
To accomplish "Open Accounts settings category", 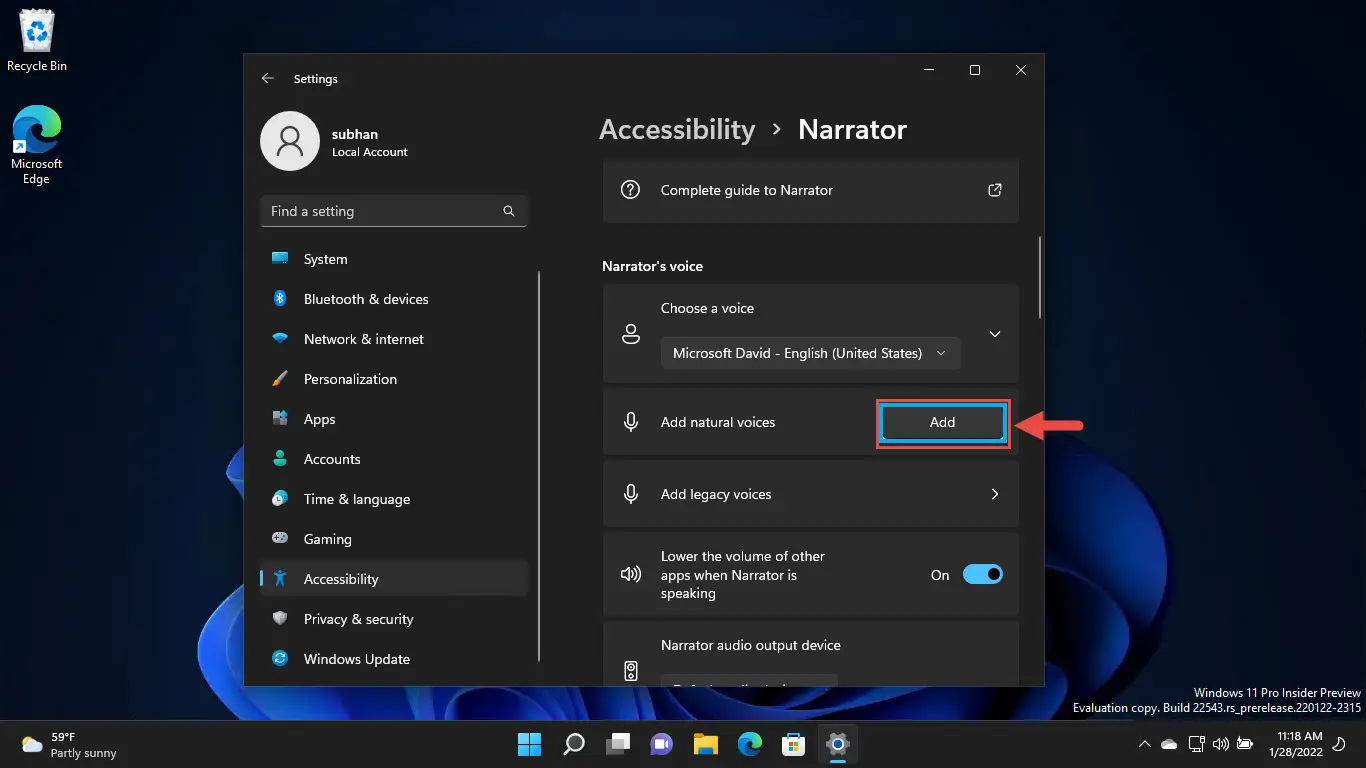I will (x=394, y=459).
